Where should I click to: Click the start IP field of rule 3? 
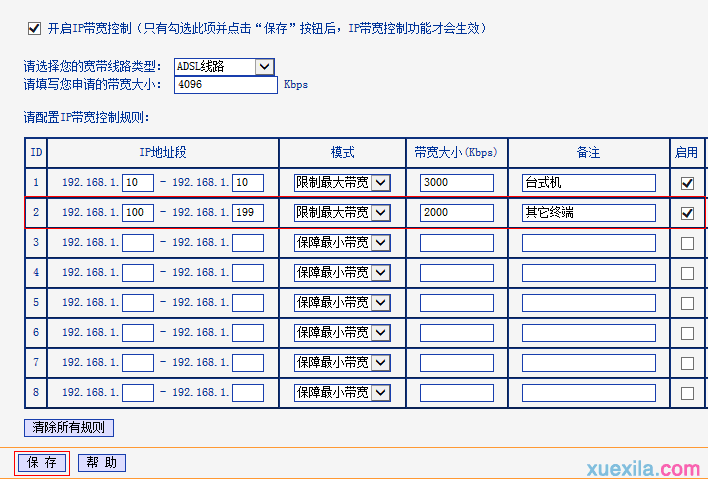[138, 243]
